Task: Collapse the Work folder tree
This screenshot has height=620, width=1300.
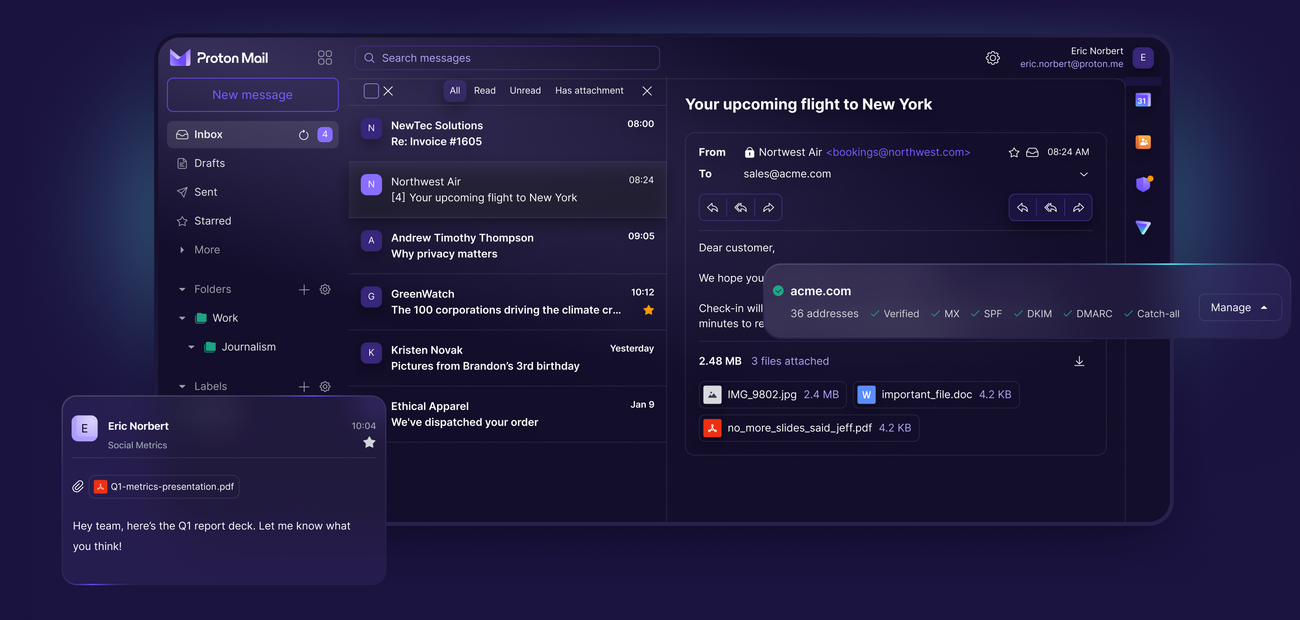Action: pos(182,319)
